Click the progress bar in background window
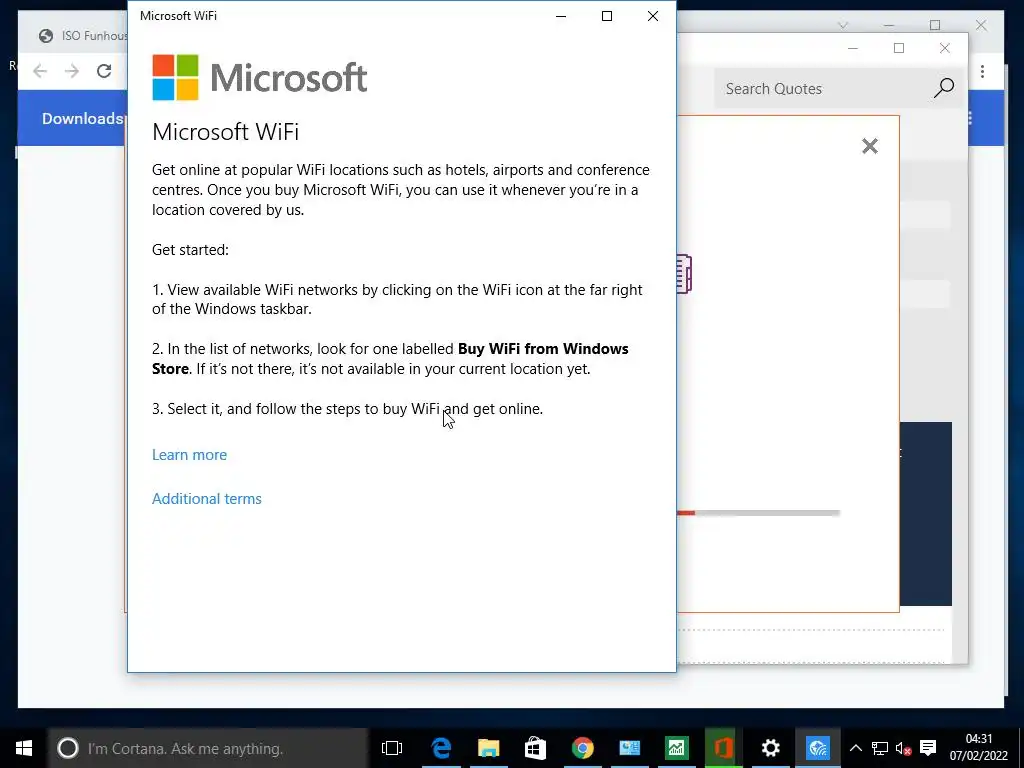 pos(758,513)
